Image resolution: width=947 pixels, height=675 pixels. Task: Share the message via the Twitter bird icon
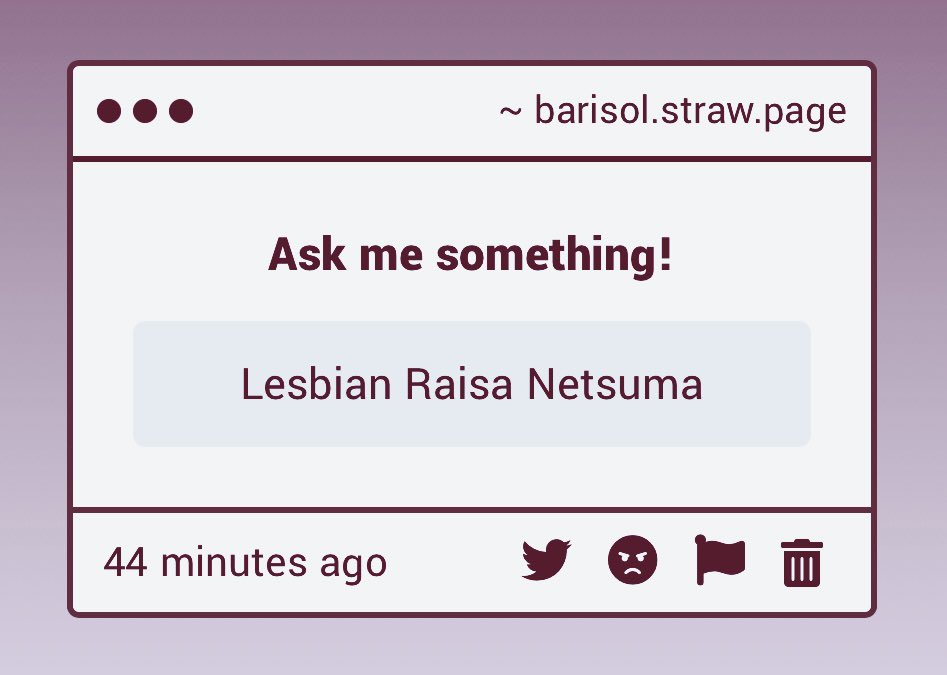(x=547, y=560)
